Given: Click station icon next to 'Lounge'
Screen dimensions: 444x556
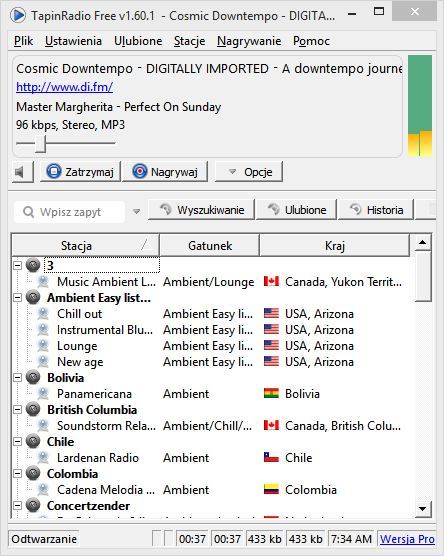Looking at the screenshot, I should pyautogui.click(x=43, y=346).
